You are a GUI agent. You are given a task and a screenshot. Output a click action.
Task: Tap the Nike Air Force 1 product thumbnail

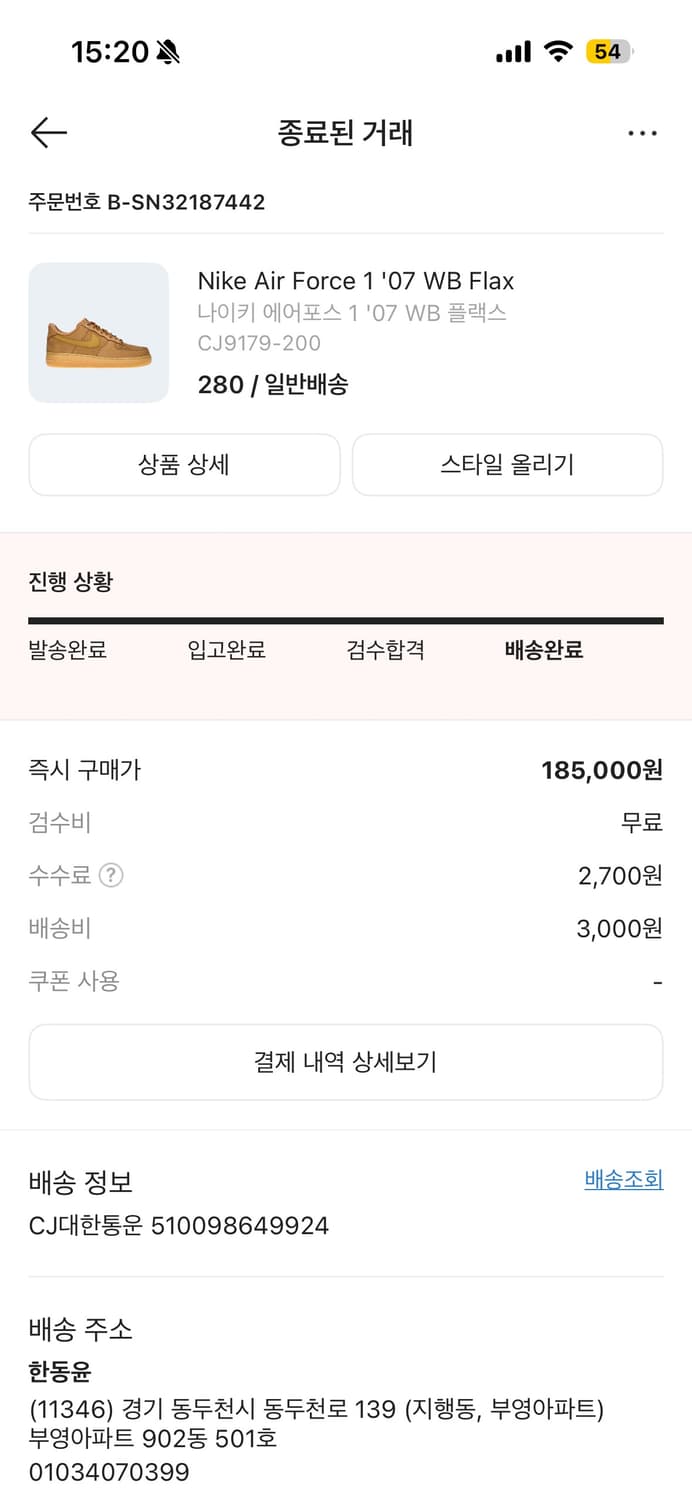[x=98, y=333]
